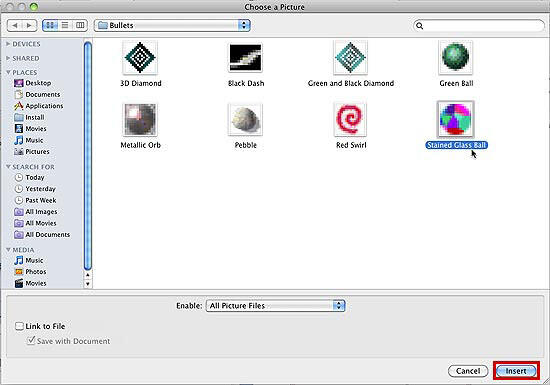Open Desktop in the sidebar

click(33, 83)
